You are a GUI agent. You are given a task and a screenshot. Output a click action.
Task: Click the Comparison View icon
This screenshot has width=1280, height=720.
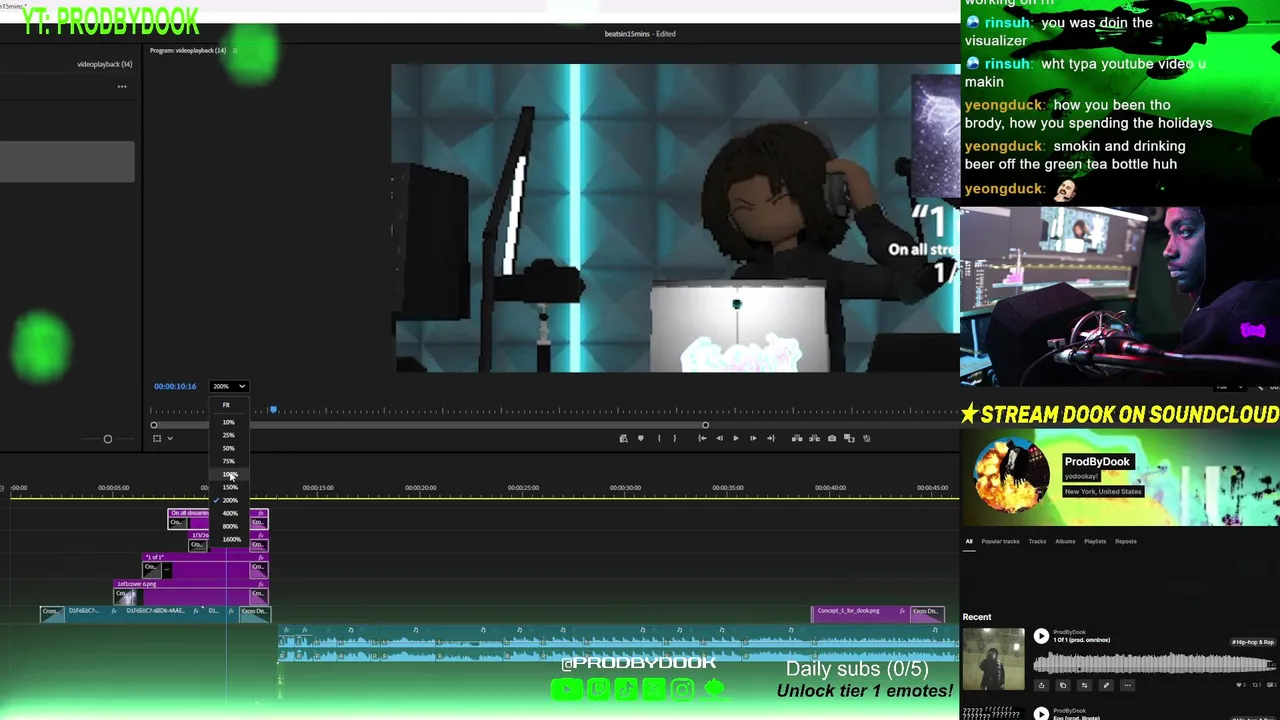(x=849, y=438)
